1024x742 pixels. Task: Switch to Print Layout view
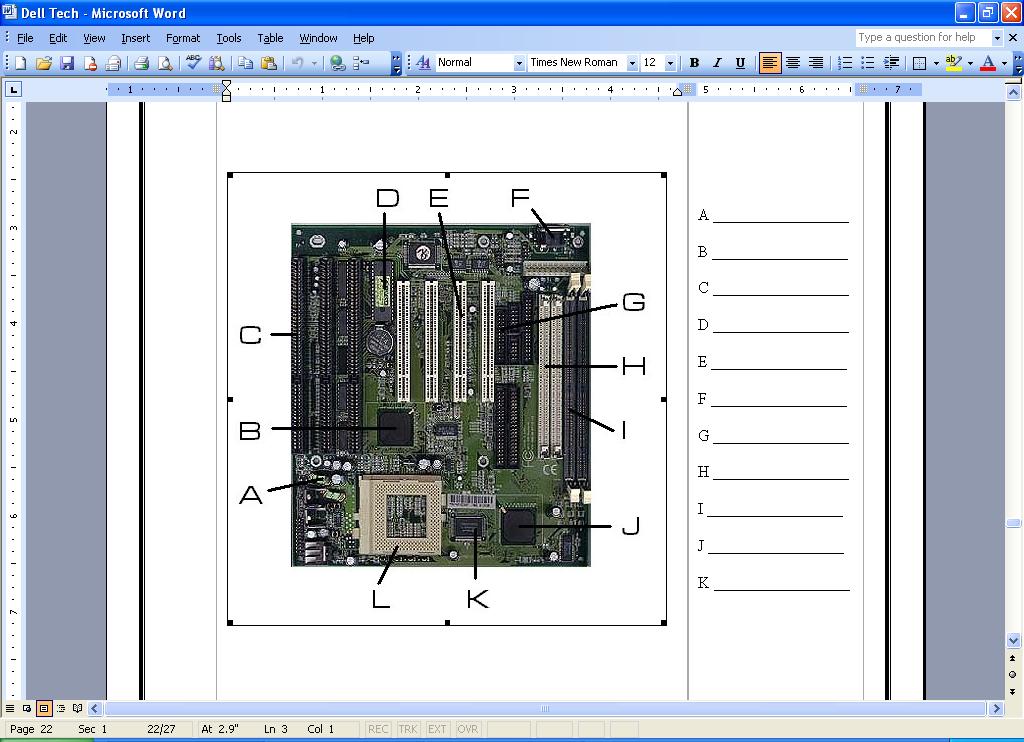point(44,708)
